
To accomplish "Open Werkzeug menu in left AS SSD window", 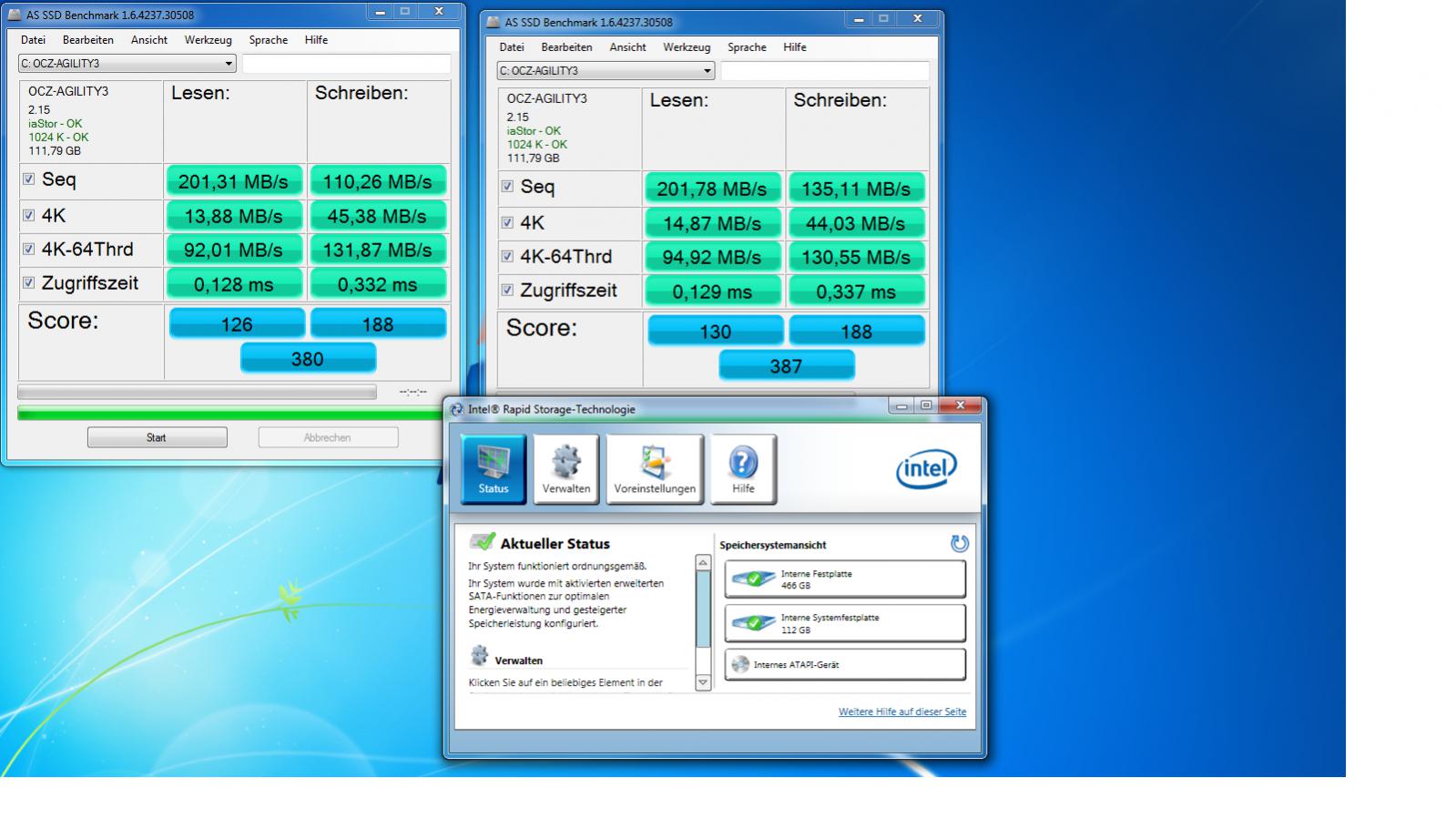I will [209, 40].
